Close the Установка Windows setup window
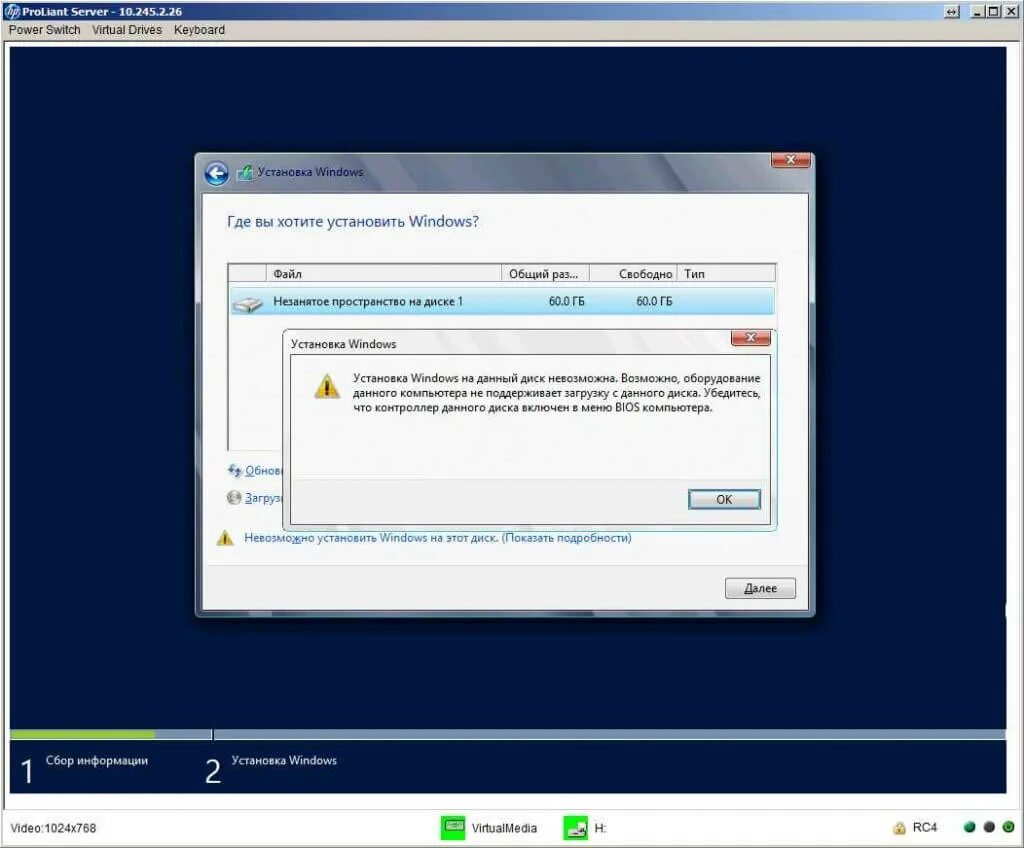 pos(790,159)
